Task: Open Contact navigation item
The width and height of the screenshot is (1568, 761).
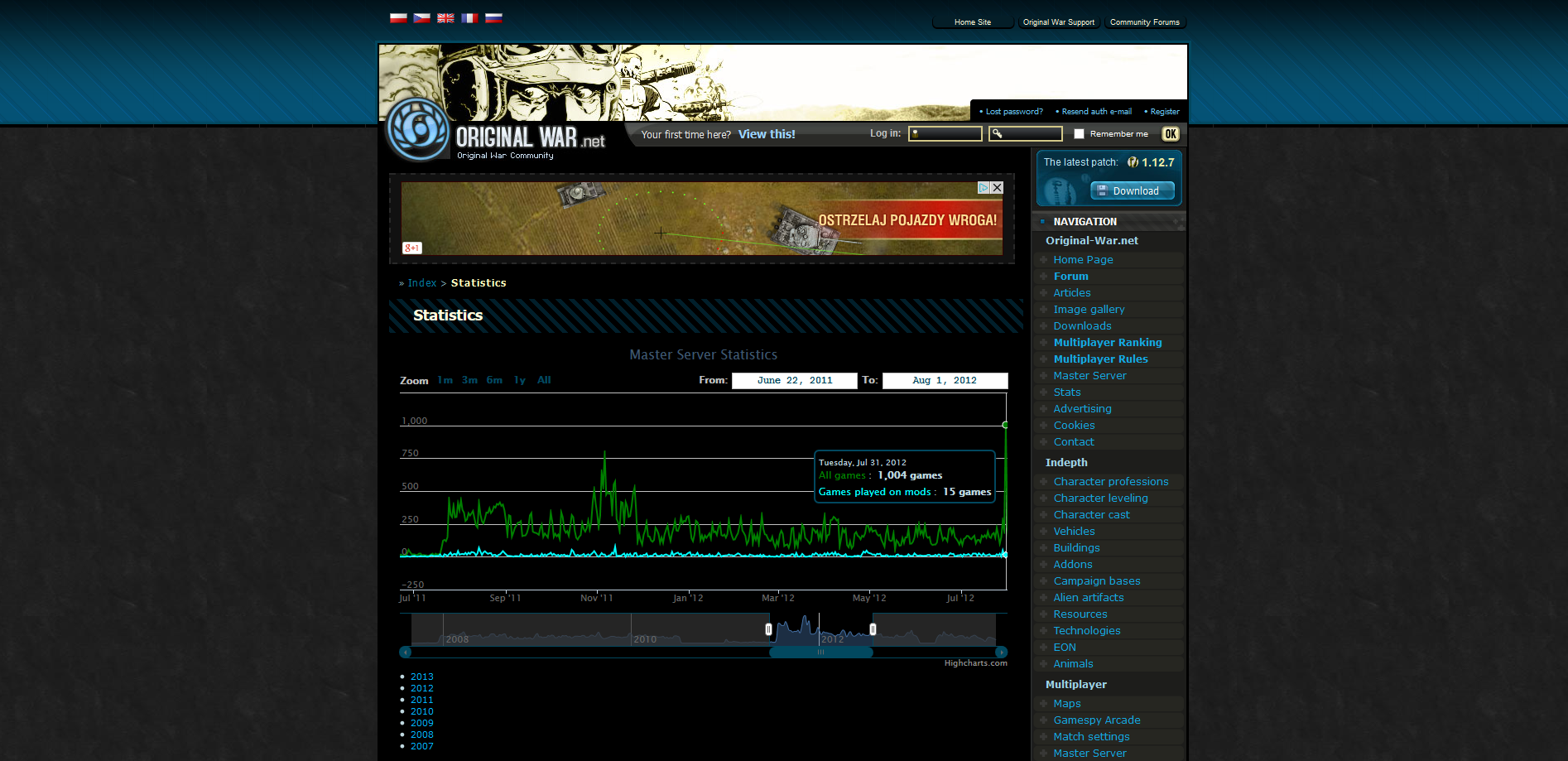Action: (1074, 441)
